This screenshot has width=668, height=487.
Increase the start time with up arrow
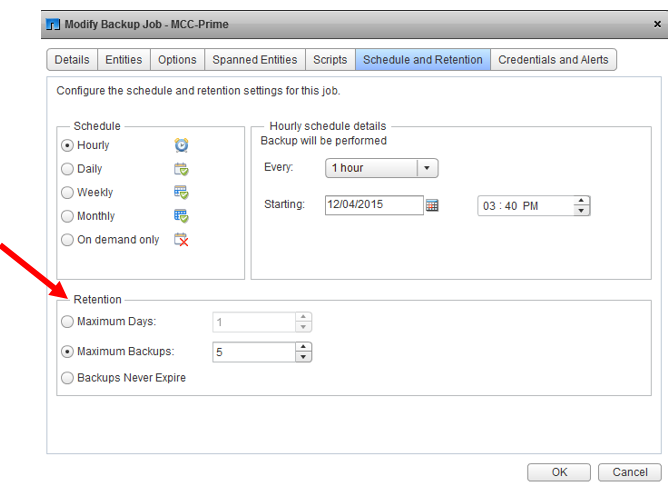click(582, 201)
